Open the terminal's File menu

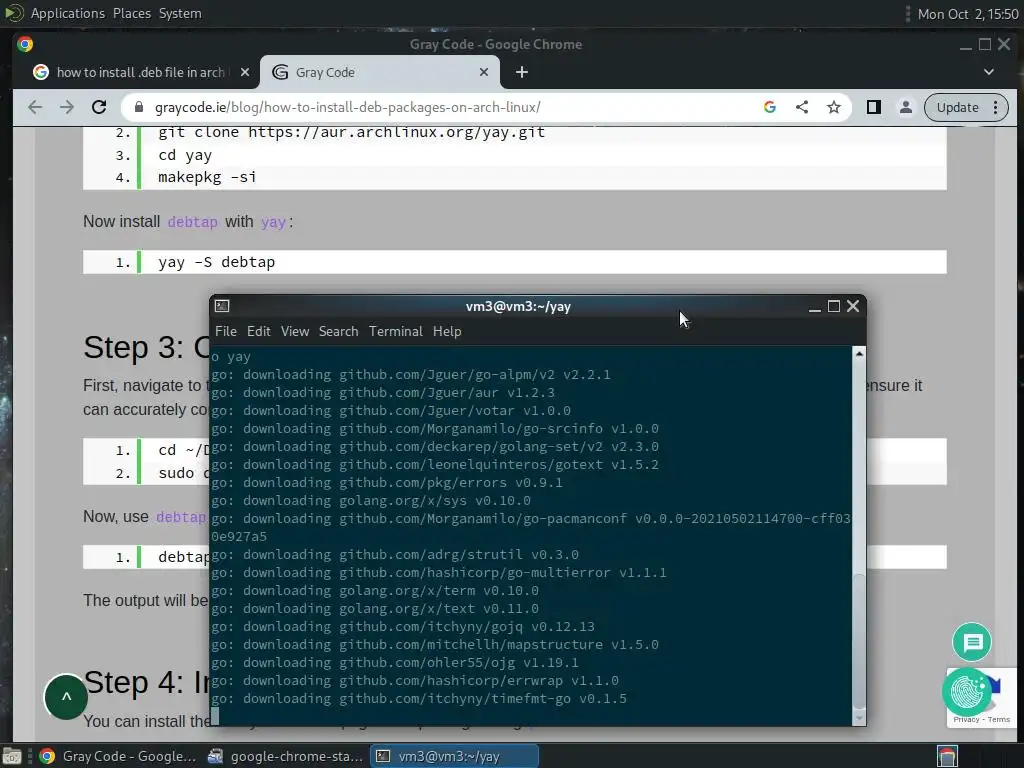coord(226,331)
